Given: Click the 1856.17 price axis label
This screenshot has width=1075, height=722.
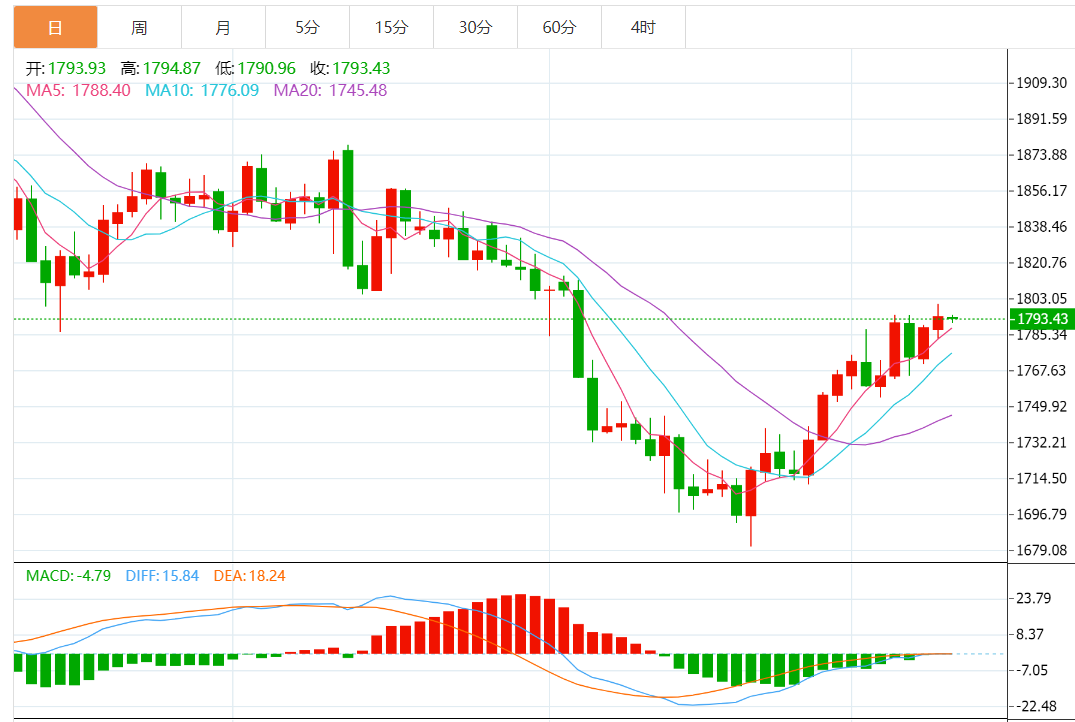Looking at the screenshot, I should tap(1041, 191).
